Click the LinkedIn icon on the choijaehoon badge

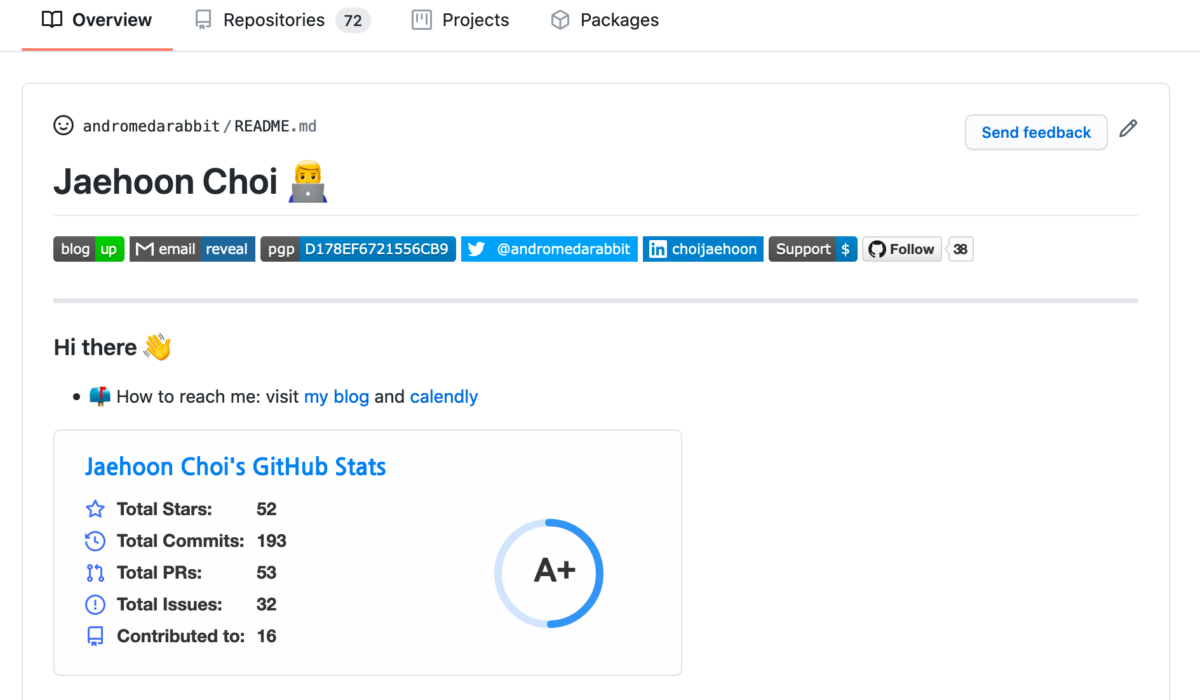point(658,249)
